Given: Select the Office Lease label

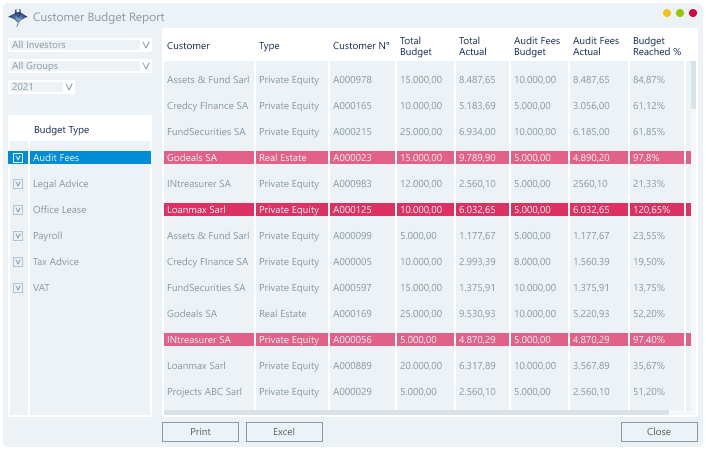Looking at the screenshot, I should click(x=59, y=210).
